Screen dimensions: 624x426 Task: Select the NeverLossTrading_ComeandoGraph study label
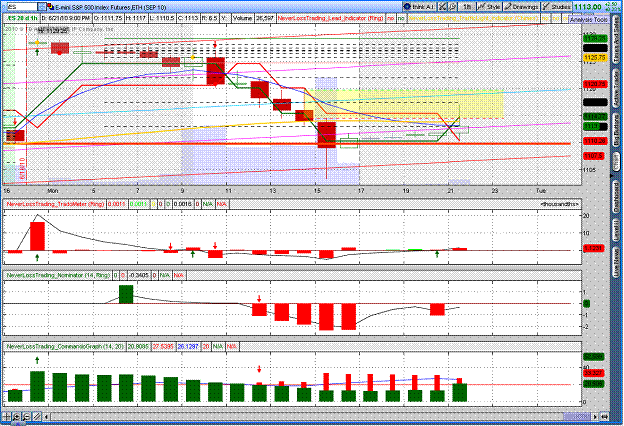(x=60, y=345)
